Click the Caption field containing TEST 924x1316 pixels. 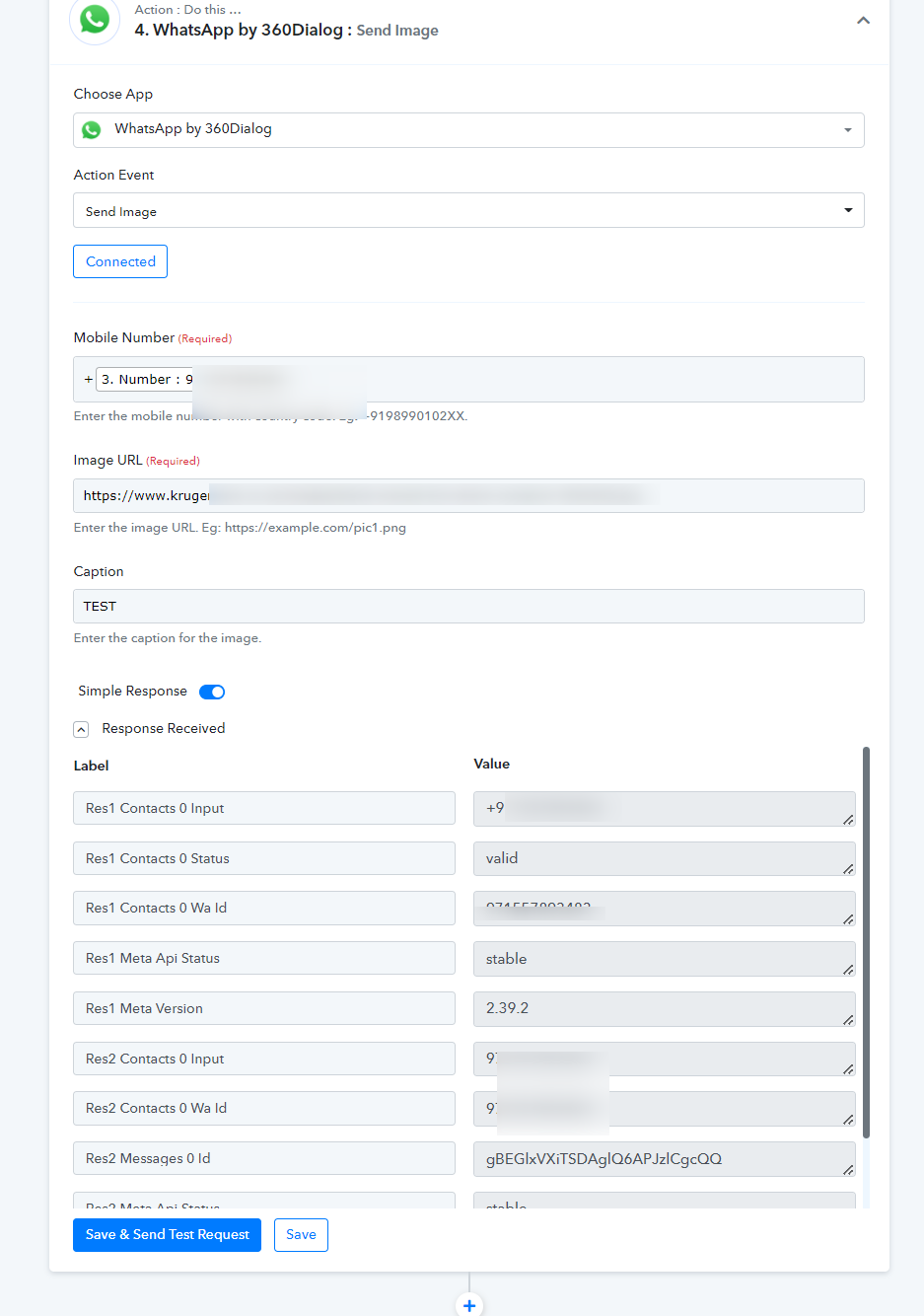click(x=468, y=606)
